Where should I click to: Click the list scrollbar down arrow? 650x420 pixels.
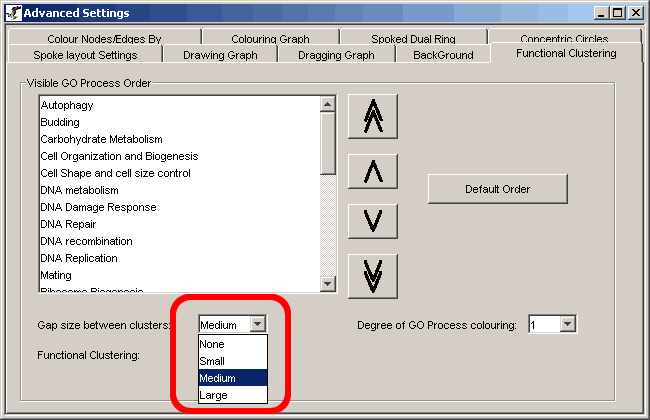pyautogui.click(x=327, y=285)
